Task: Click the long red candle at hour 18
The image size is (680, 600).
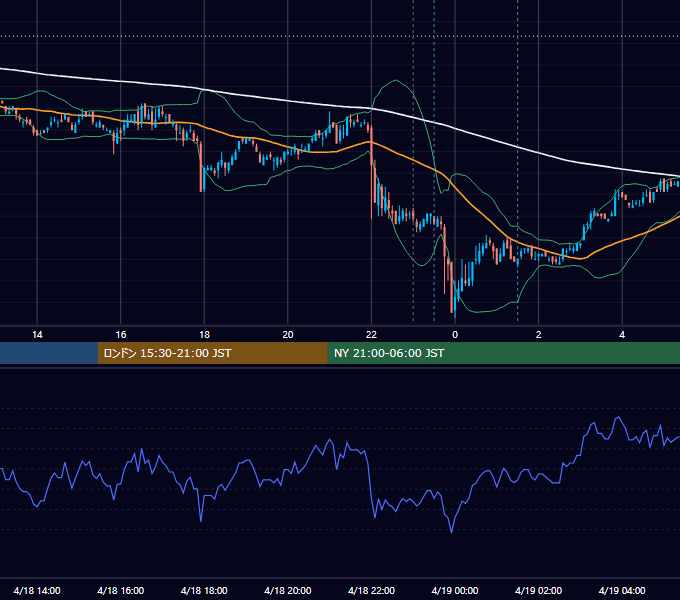Action: coord(201,166)
